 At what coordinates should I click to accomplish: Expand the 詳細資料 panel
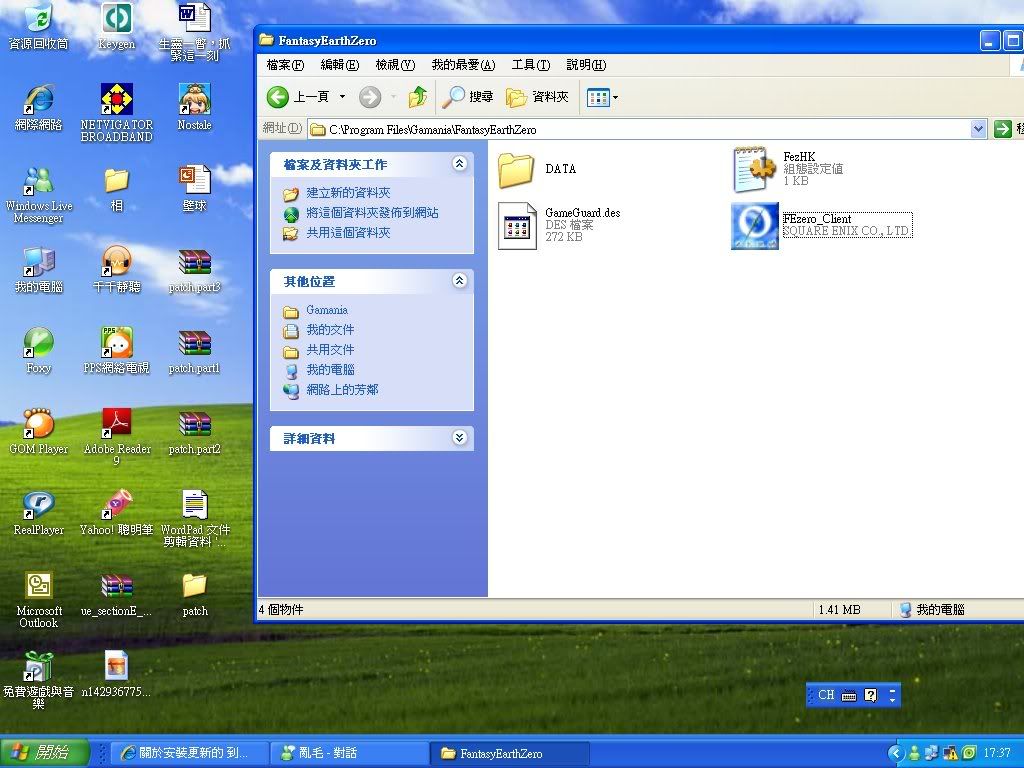(x=460, y=438)
